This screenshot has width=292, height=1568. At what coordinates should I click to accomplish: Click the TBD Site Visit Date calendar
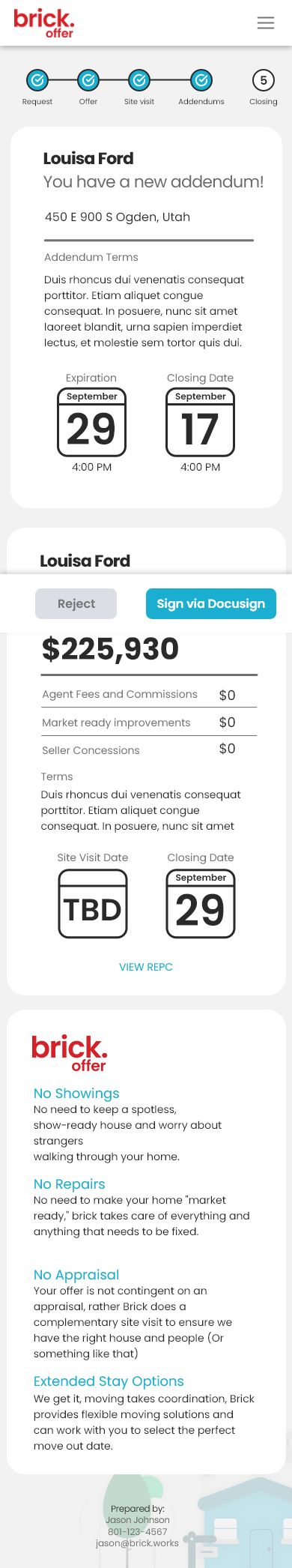pos(93,904)
